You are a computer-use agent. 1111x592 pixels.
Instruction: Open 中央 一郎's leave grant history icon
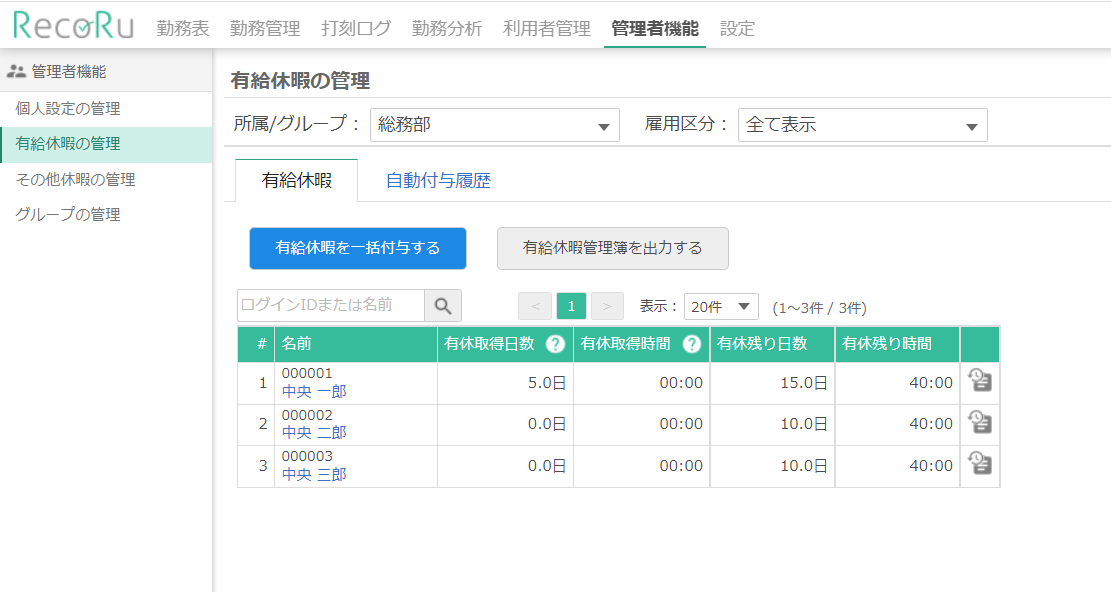pyautogui.click(x=980, y=381)
